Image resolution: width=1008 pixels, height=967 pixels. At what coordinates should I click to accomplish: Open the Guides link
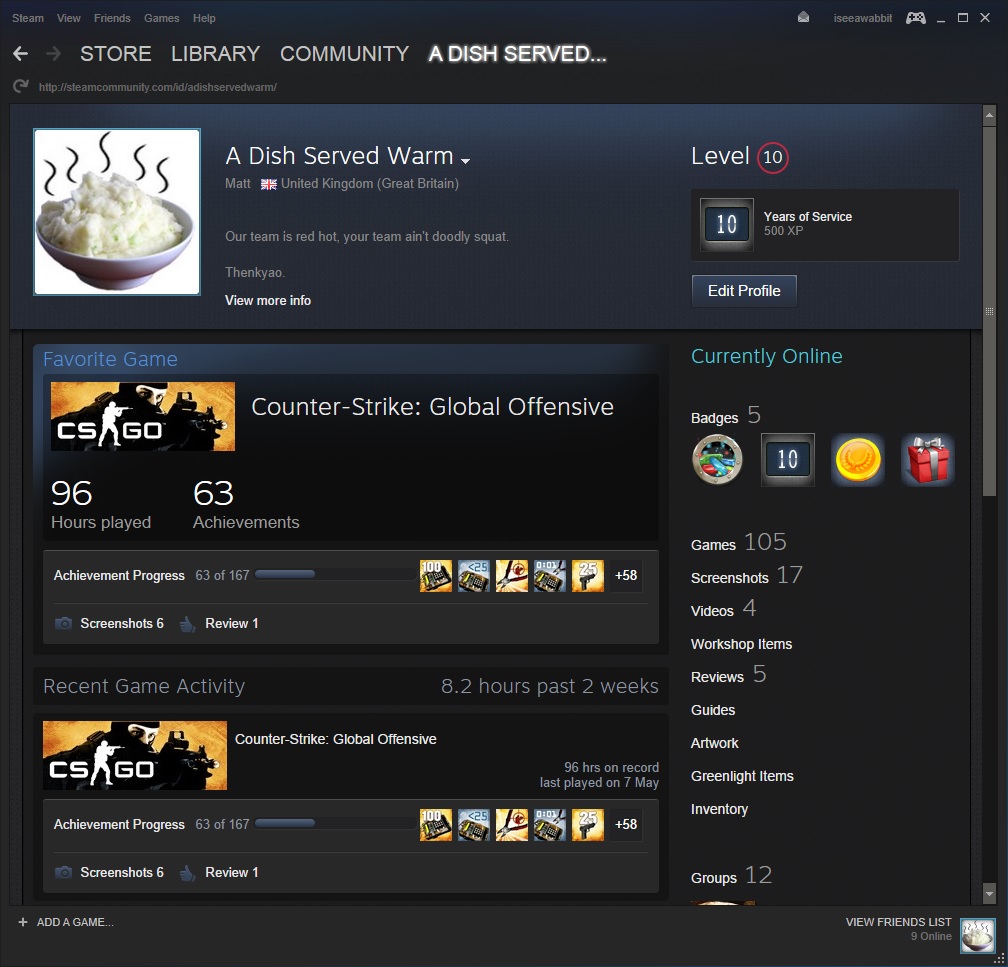(x=713, y=710)
